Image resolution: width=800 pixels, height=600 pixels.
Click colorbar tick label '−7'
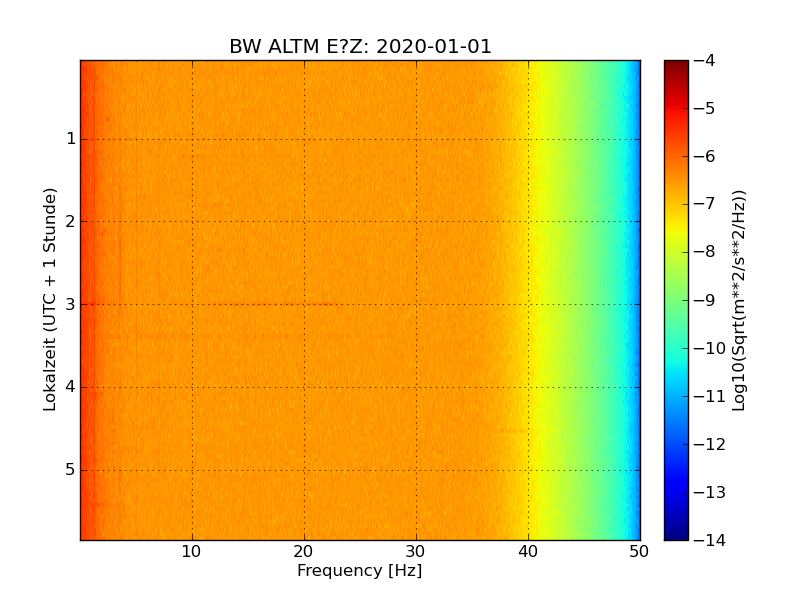pyautogui.click(x=705, y=204)
